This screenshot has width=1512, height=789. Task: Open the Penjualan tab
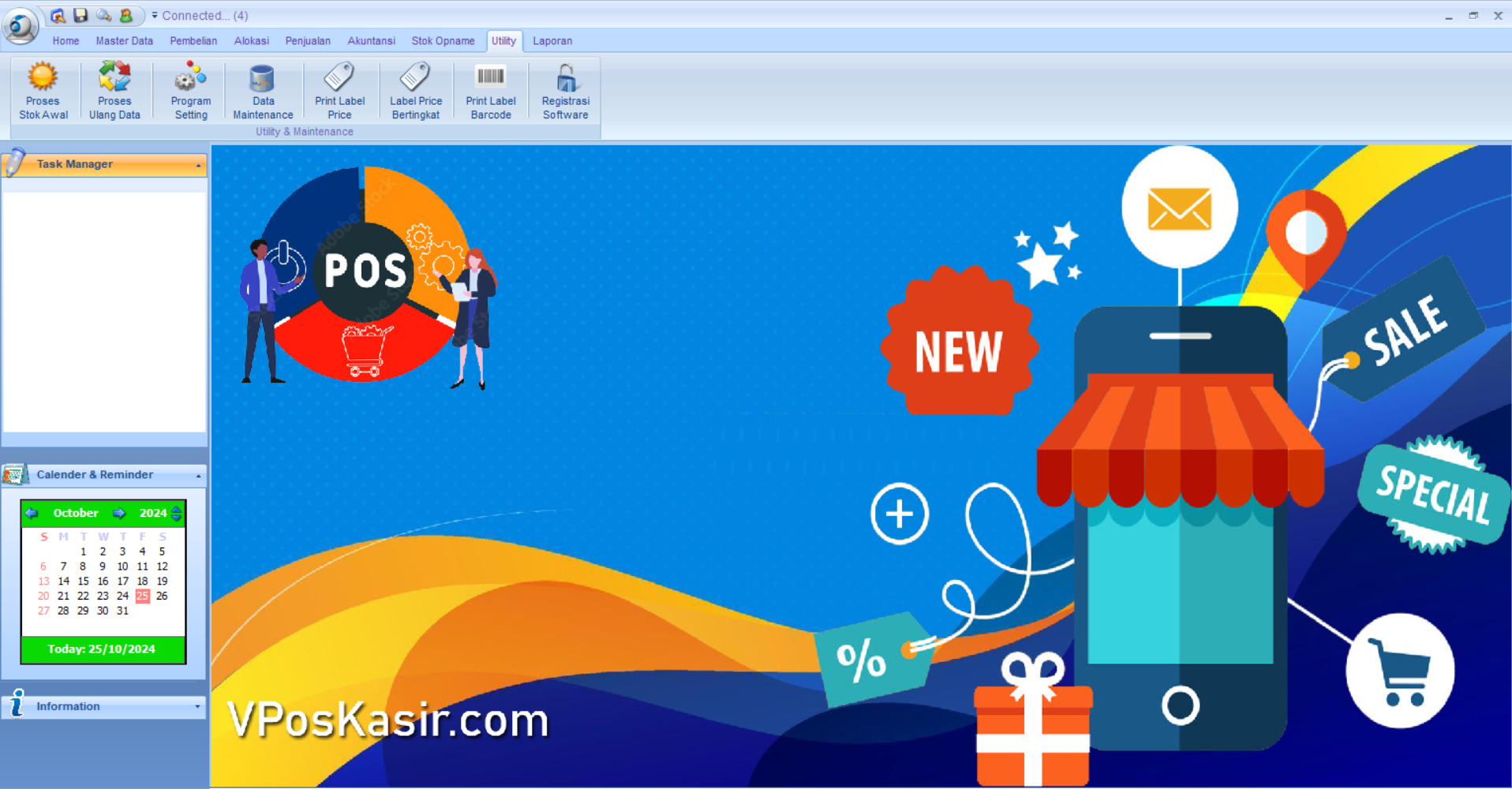click(308, 41)
